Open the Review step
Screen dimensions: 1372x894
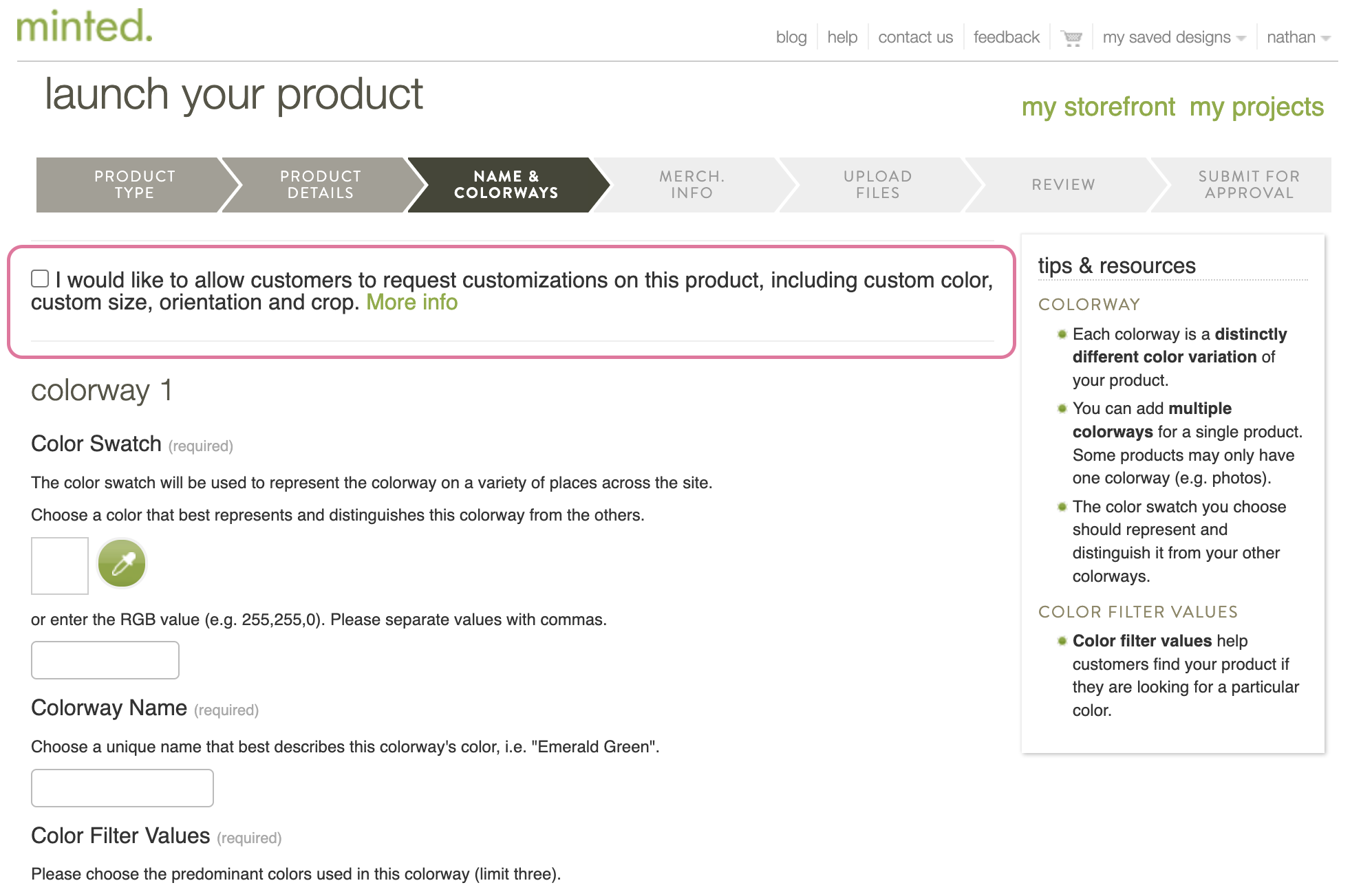(x=1063, y=184)
